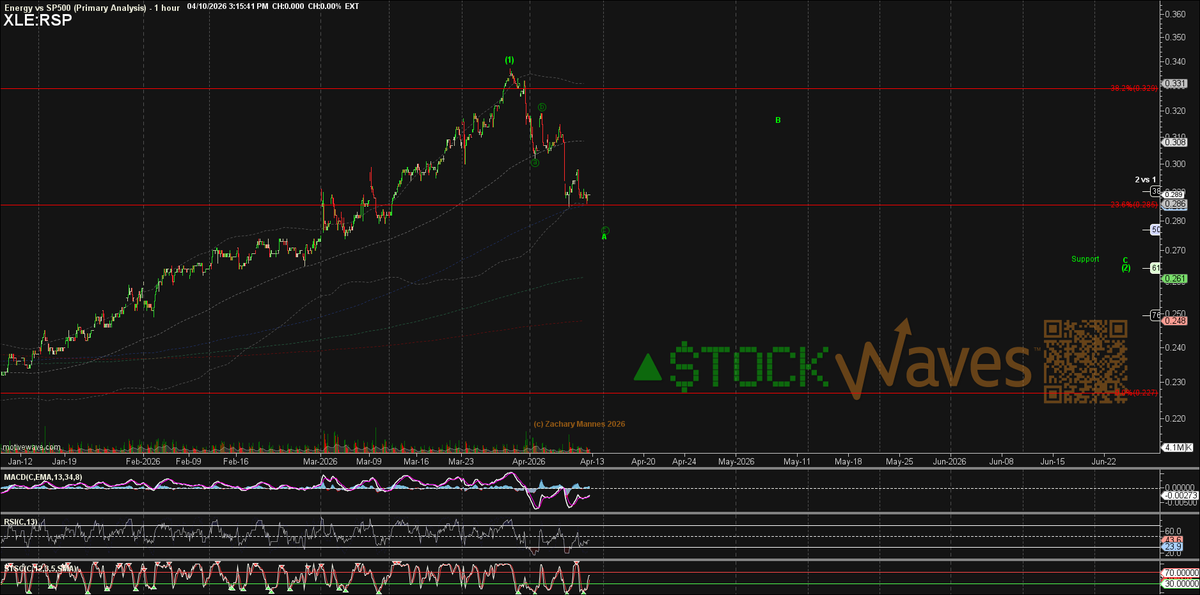Click the May-2026 date on the time axis
Image resolution: width=1200 pixels, height=595 pixels.
pos(736,462)
